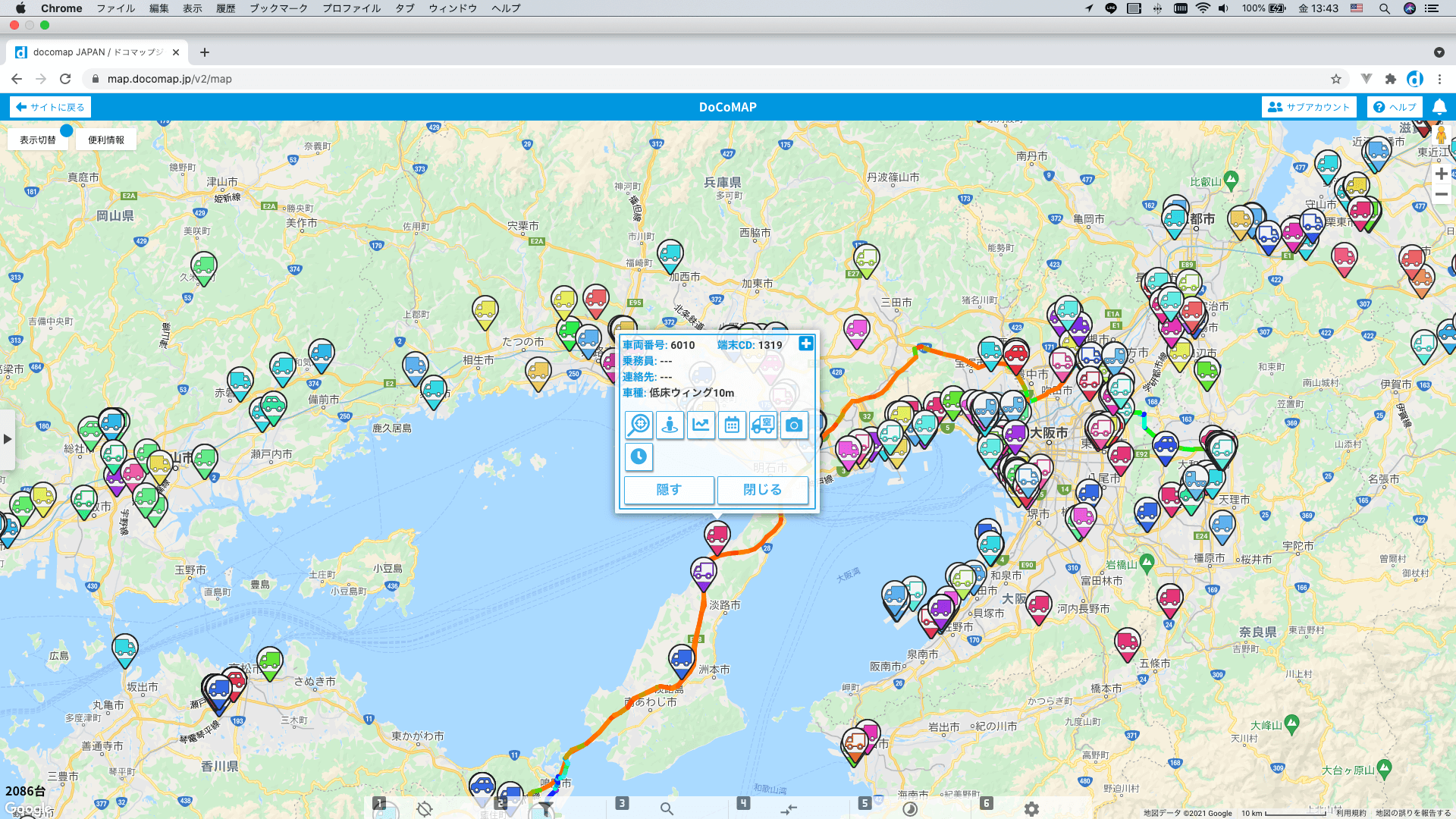1456x819 pixels.
Task: Open the tab search dropdown arrow
Action: click(x=1439, y=52)
